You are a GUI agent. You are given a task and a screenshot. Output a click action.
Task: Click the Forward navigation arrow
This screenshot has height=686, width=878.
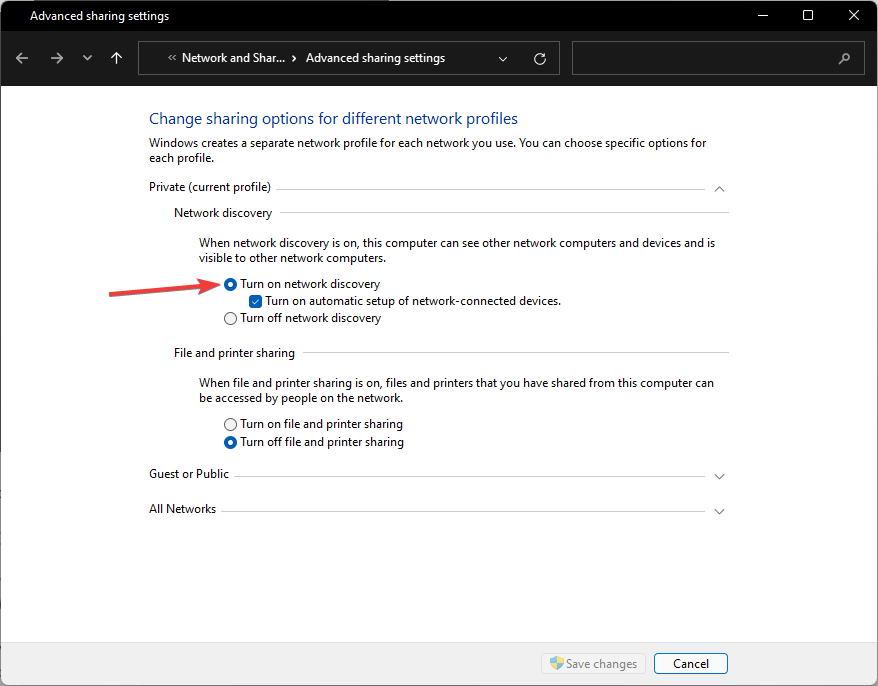[x=56, y=58]
